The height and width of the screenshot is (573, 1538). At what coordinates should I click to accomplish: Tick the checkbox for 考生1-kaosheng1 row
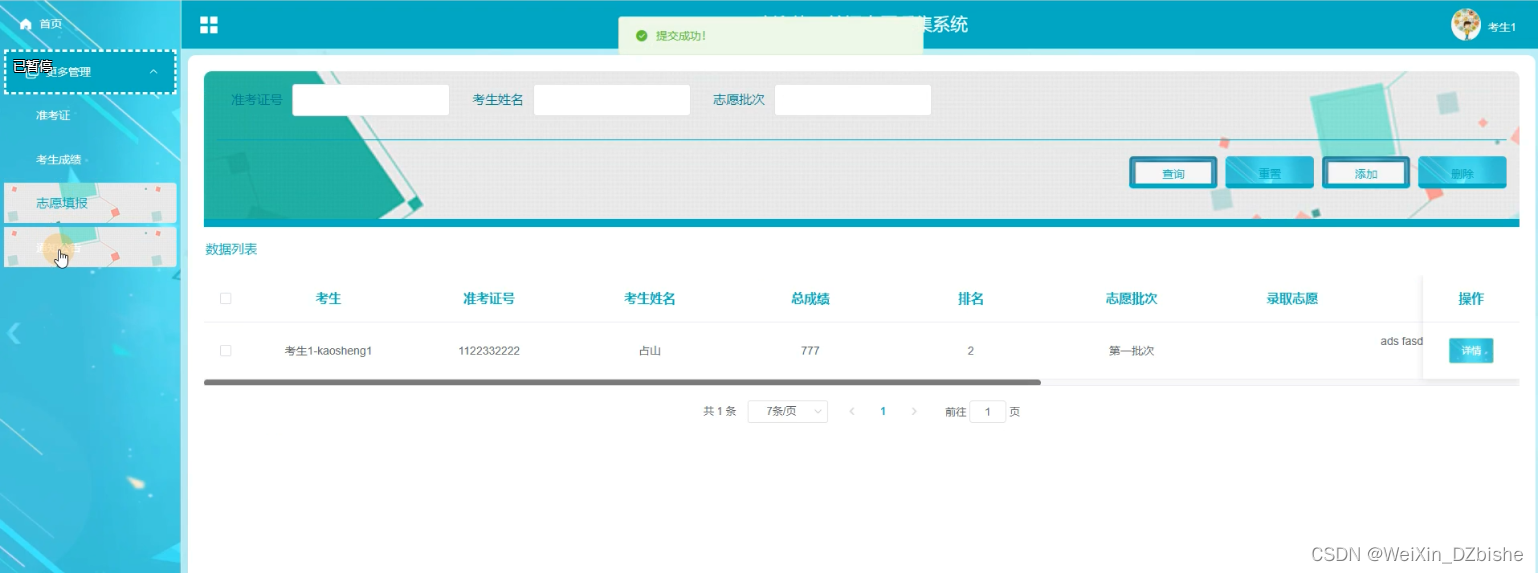(x=225, y=350)
